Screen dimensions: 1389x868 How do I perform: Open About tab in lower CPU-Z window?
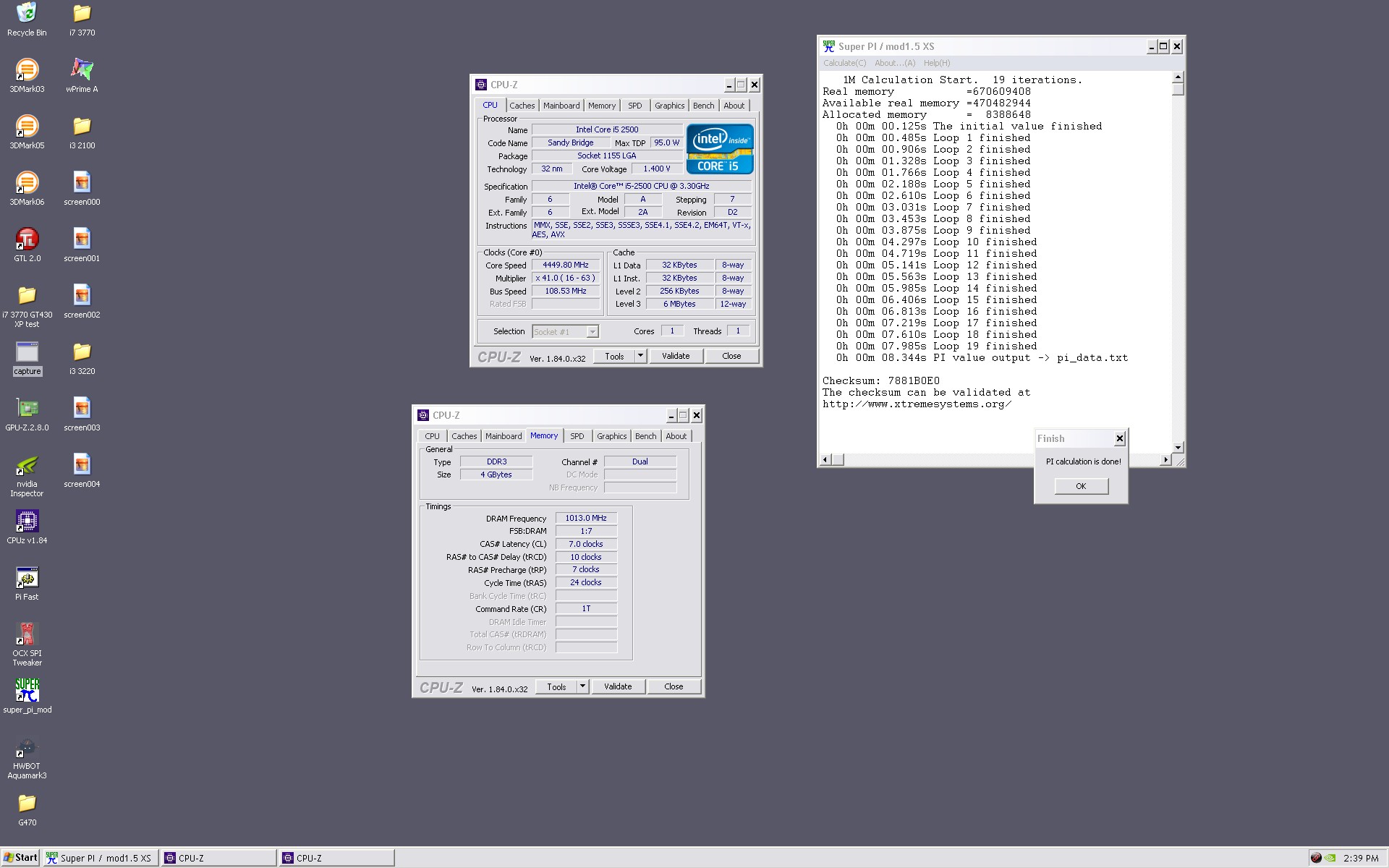point(676,436)
